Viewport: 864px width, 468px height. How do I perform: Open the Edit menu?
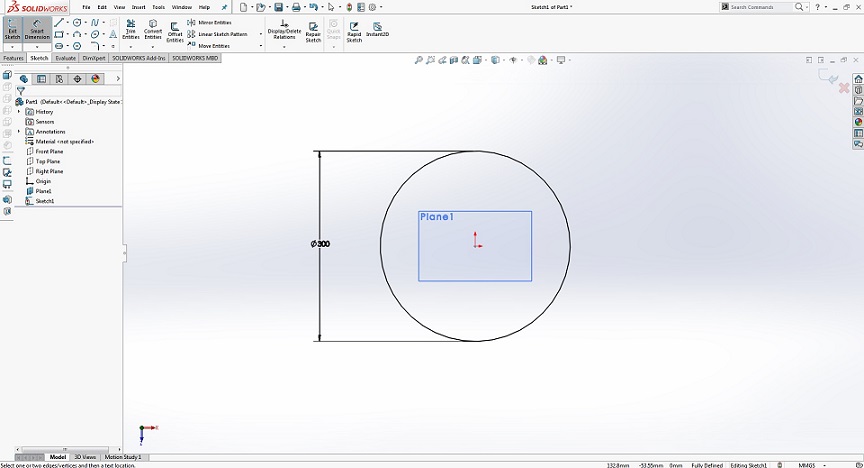point(102,7)
